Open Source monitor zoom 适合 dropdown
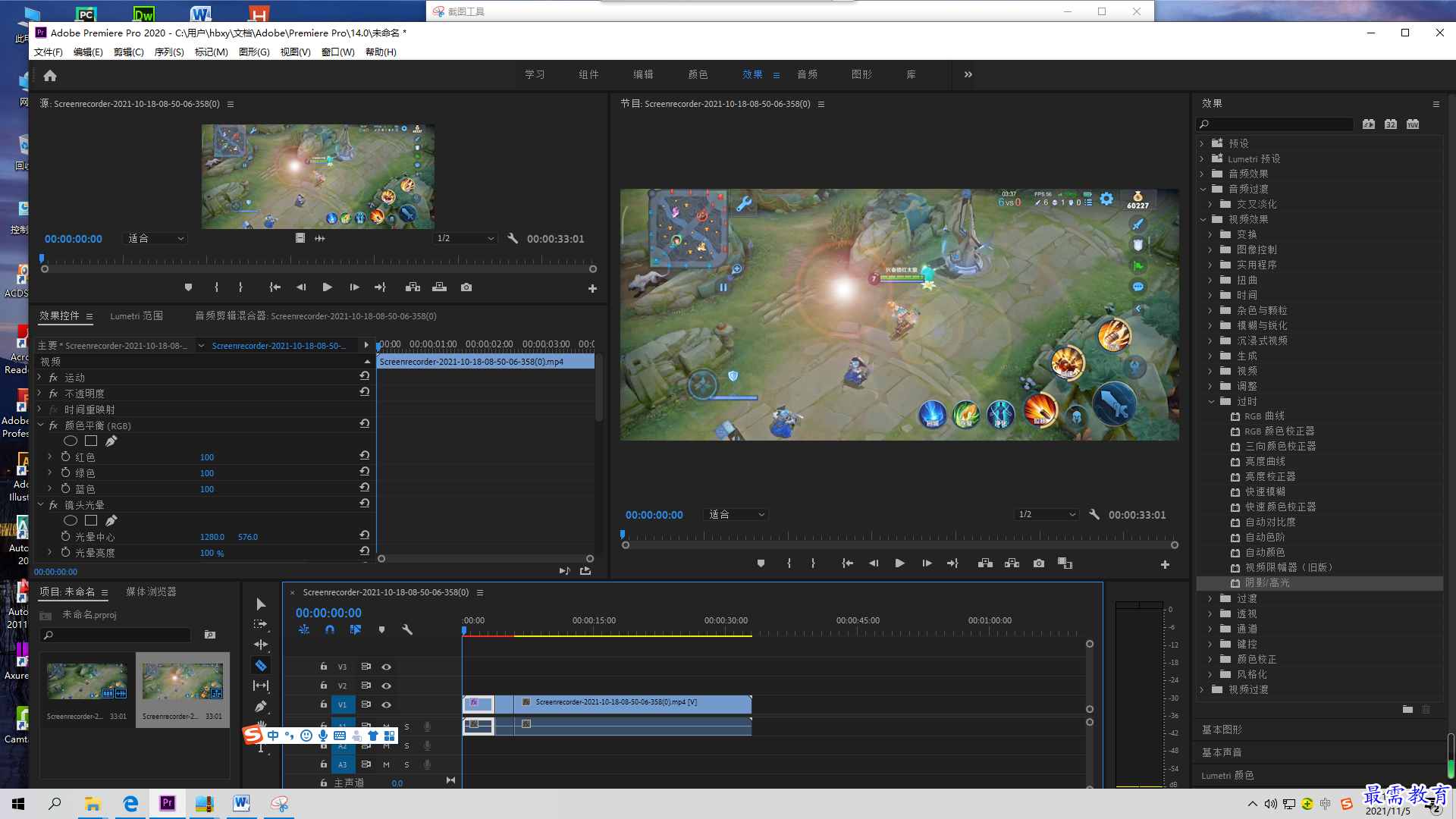The width and height of the screenshot is (1456, 819). pos(155,238)
